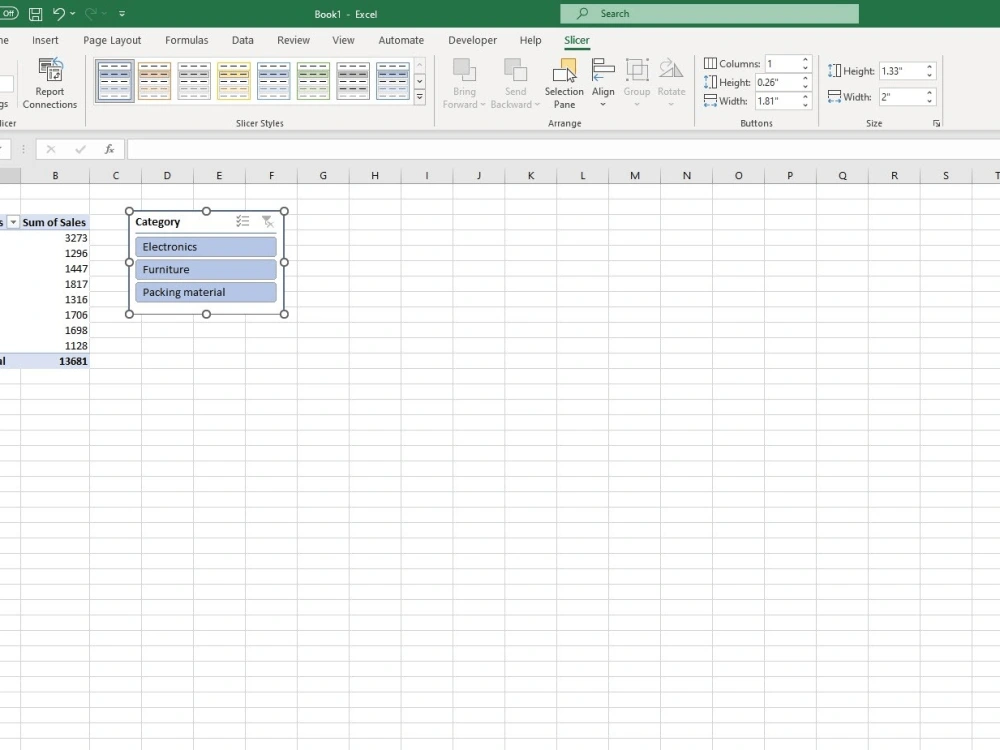Decrease button Width with spinner arrow
The height and width of the screenshot is (750, 1000).
tap(805, 105)
